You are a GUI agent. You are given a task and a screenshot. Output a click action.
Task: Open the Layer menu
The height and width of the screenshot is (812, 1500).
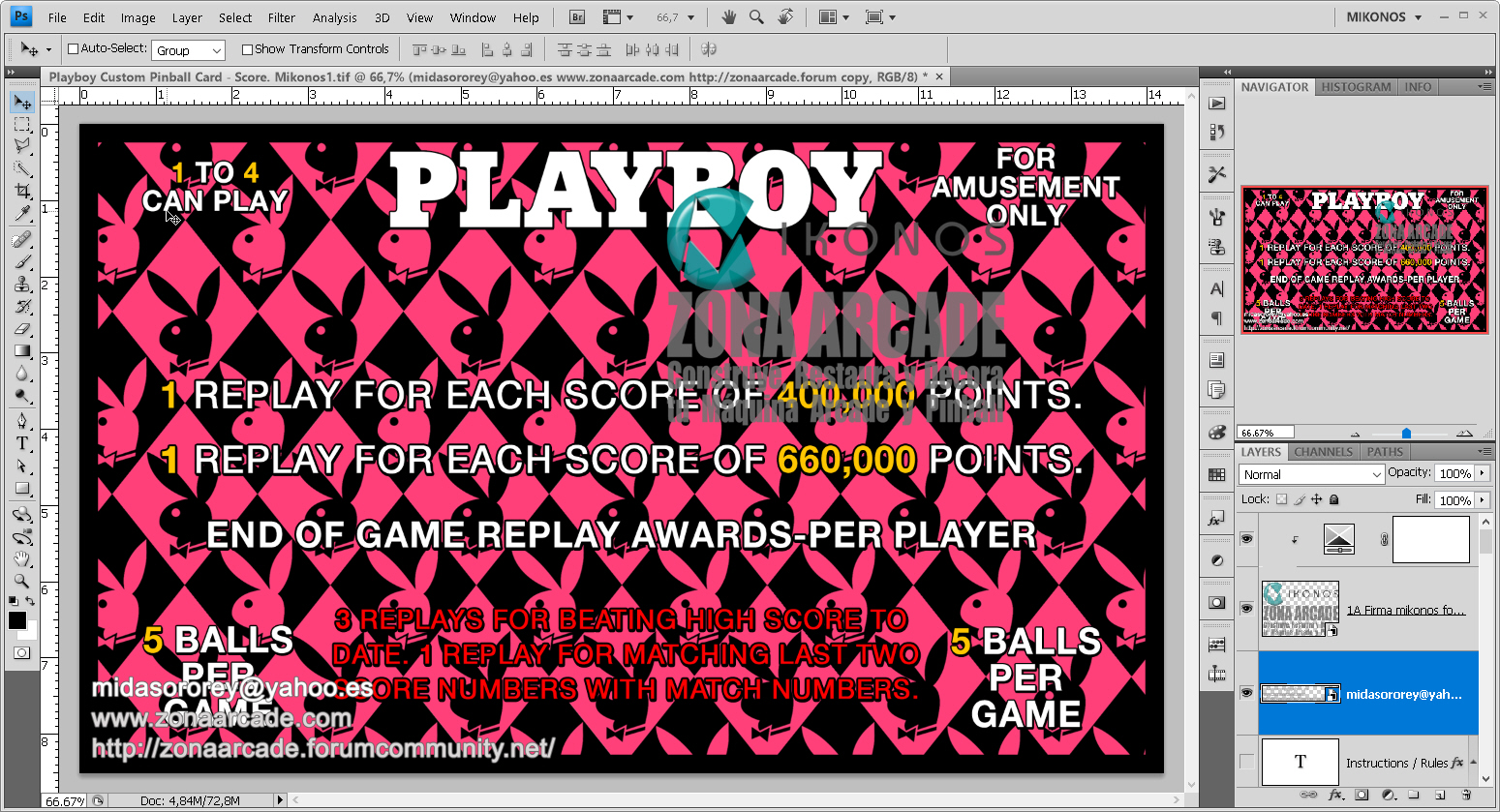187,17
